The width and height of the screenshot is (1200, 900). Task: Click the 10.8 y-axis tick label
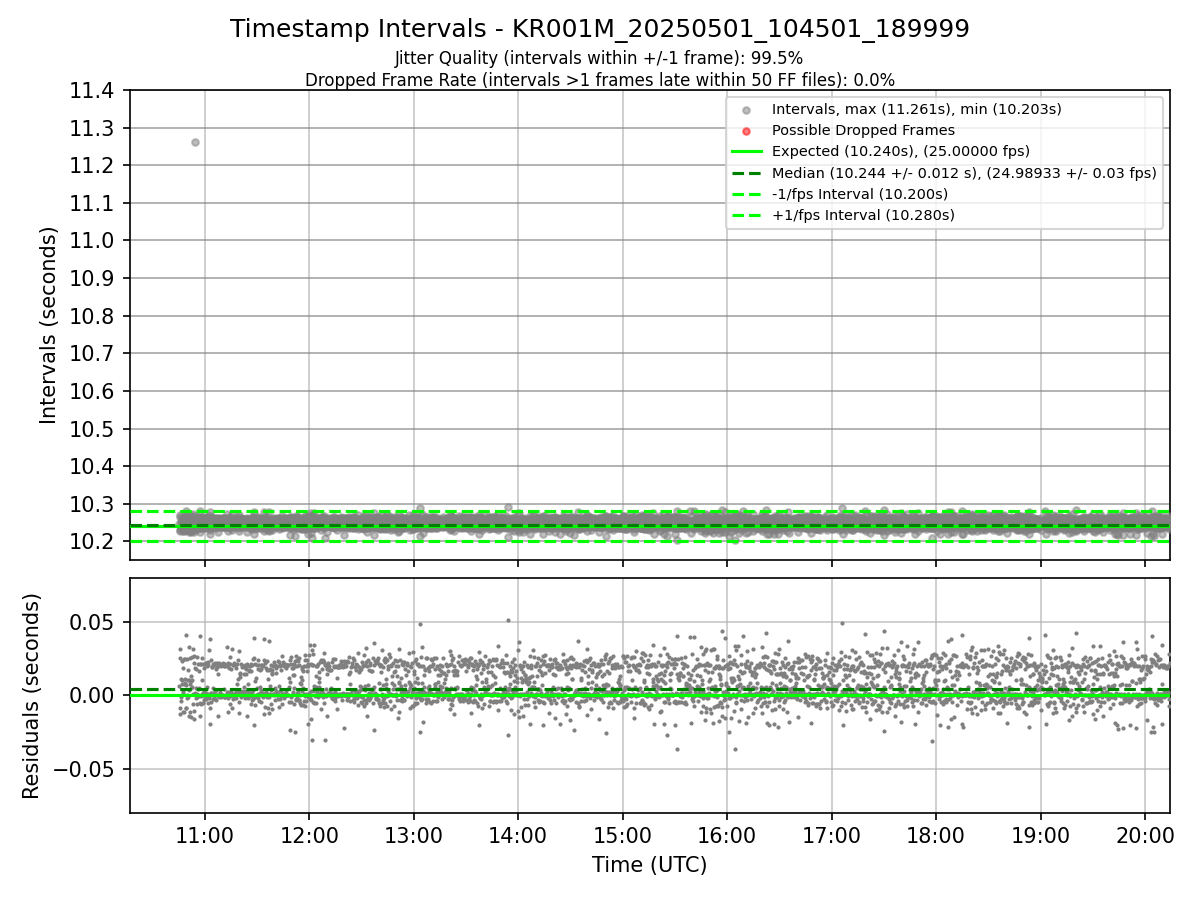pos(93,316)
